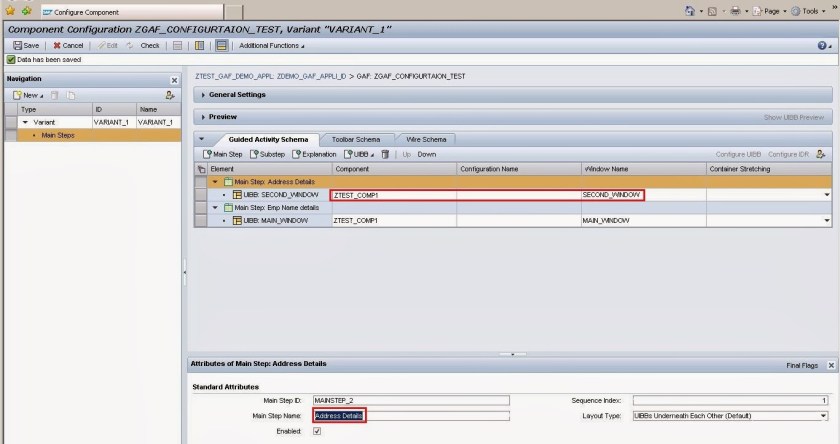Click the delete trash icon in schema toolbar
This screenshot has height=444, width=840.
pos(385,154)
